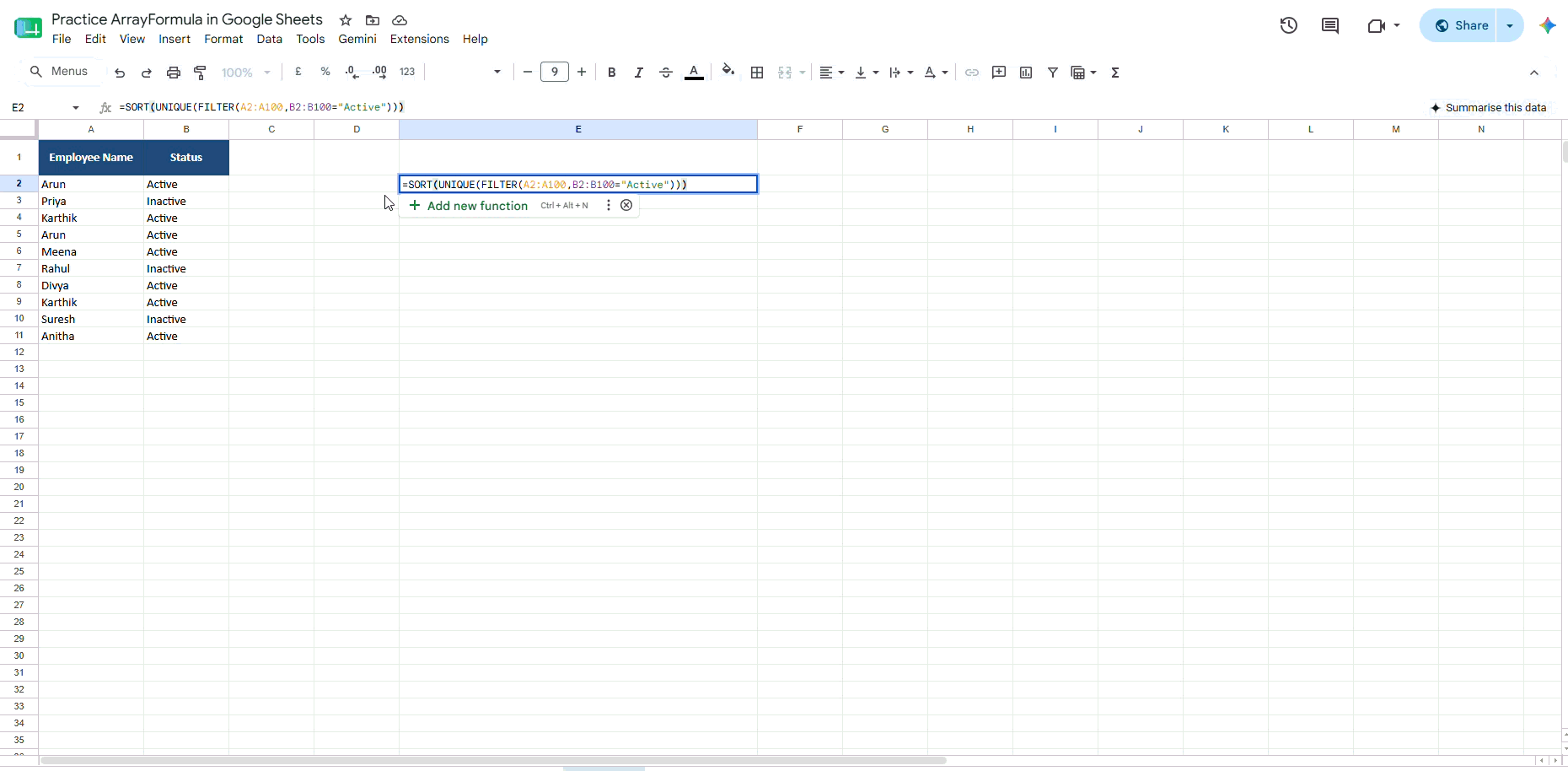Open the borders grid icon
This screenshot has height=771, width=1568.
click(757, 73)
